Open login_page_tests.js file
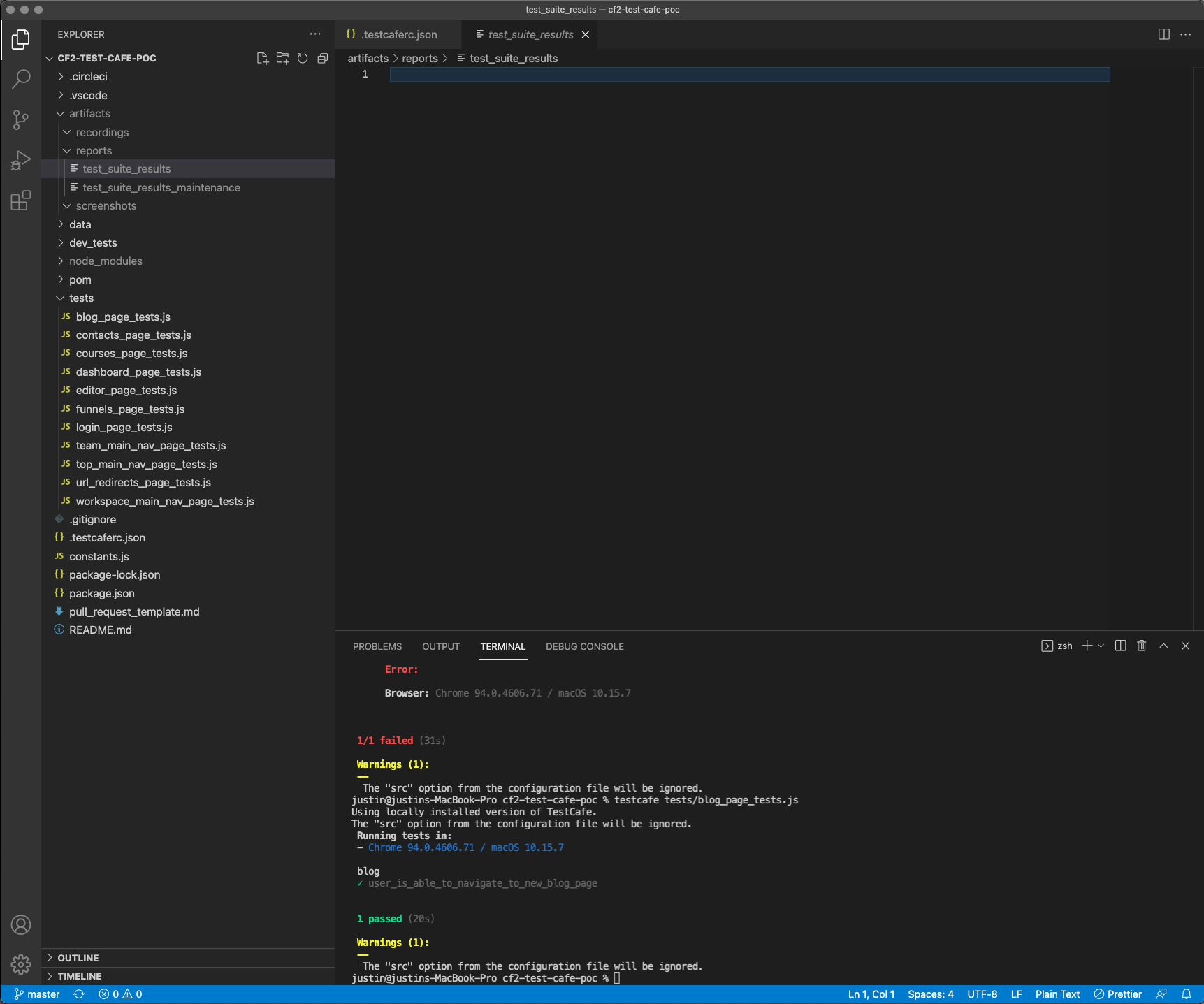The image size is (1204, 1004). 188,428
